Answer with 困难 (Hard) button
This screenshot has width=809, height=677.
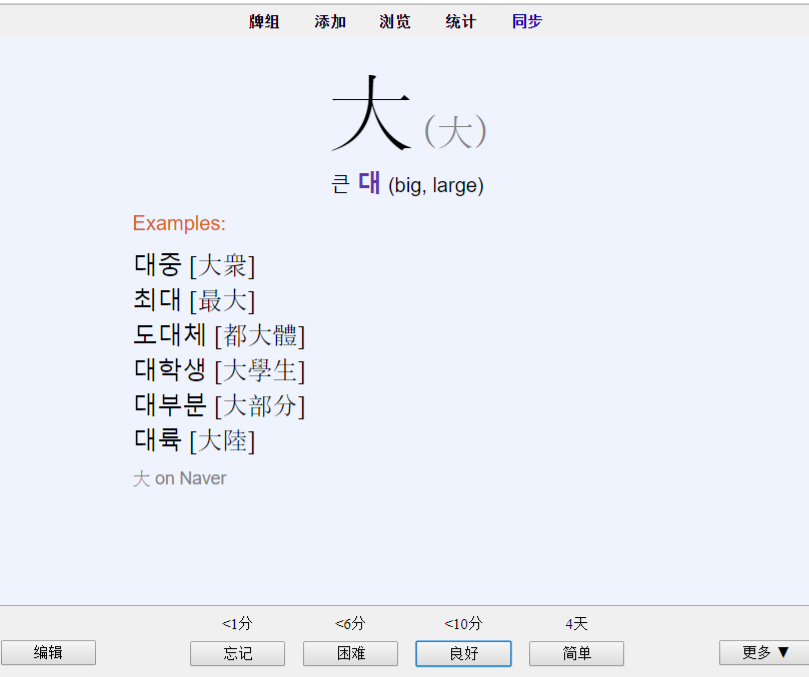(350, 653)
